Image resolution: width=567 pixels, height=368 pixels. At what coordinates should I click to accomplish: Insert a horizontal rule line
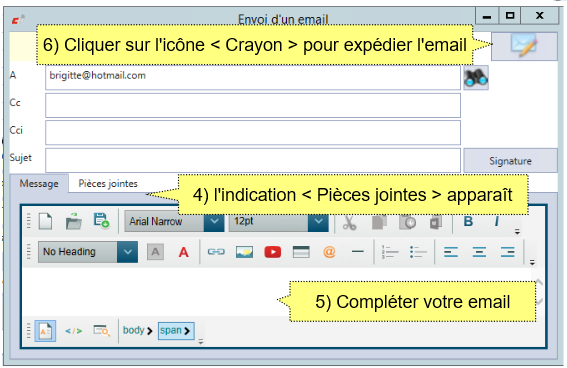pyautogui.click(x=358, y=251)
